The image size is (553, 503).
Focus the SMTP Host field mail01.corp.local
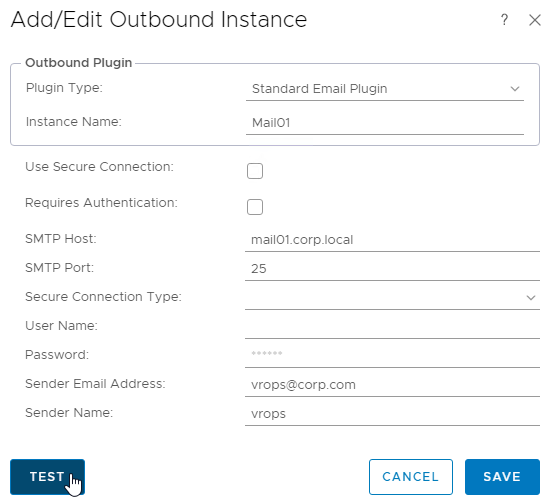tap(392, 240)
